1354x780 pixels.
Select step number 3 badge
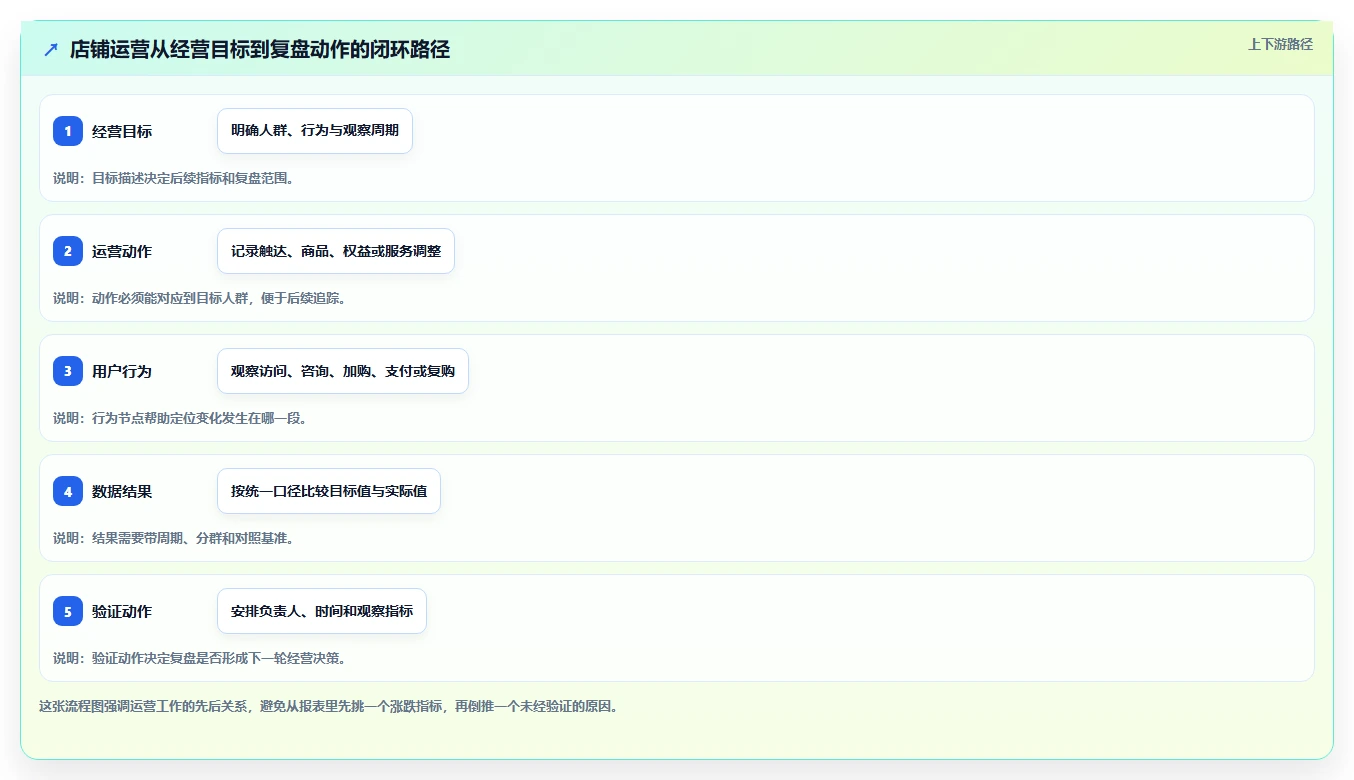click(x=68, y=371)
